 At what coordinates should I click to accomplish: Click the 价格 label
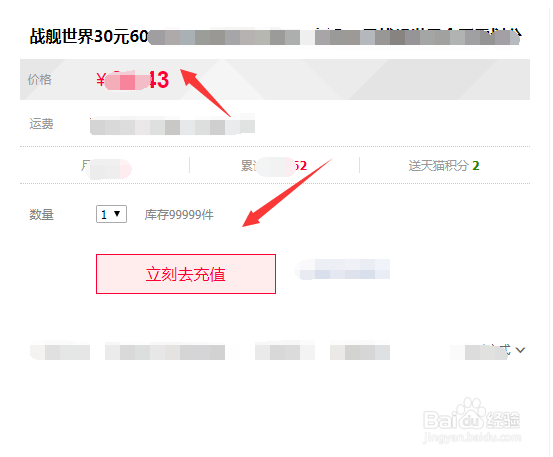point(40,79)
